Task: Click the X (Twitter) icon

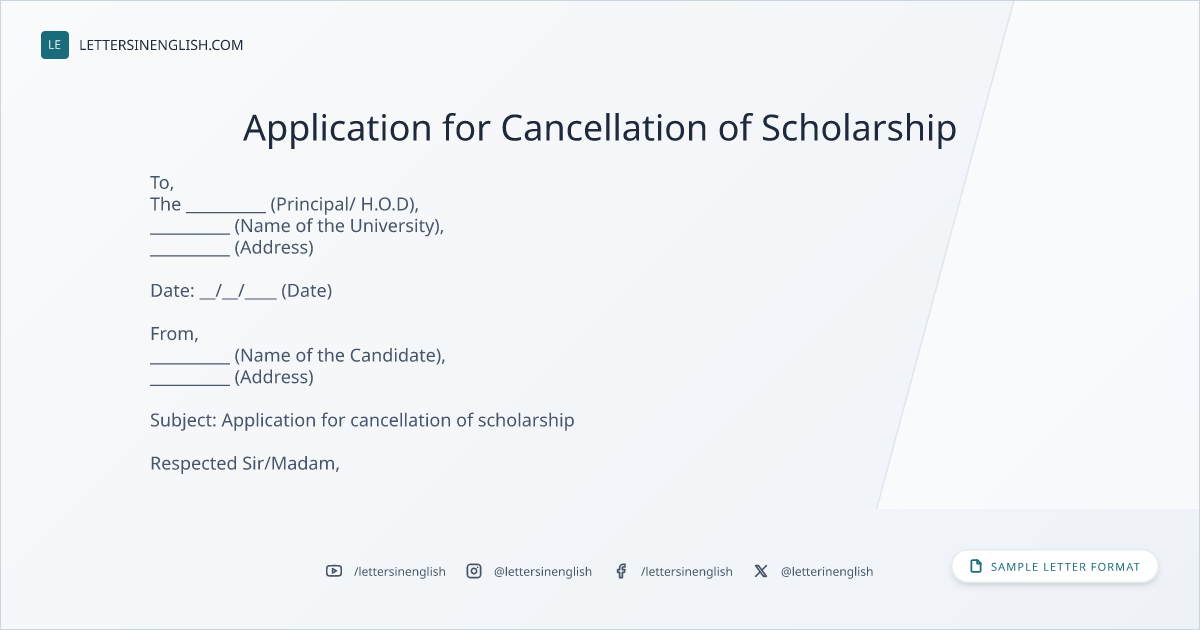Action: click(761, 571)
